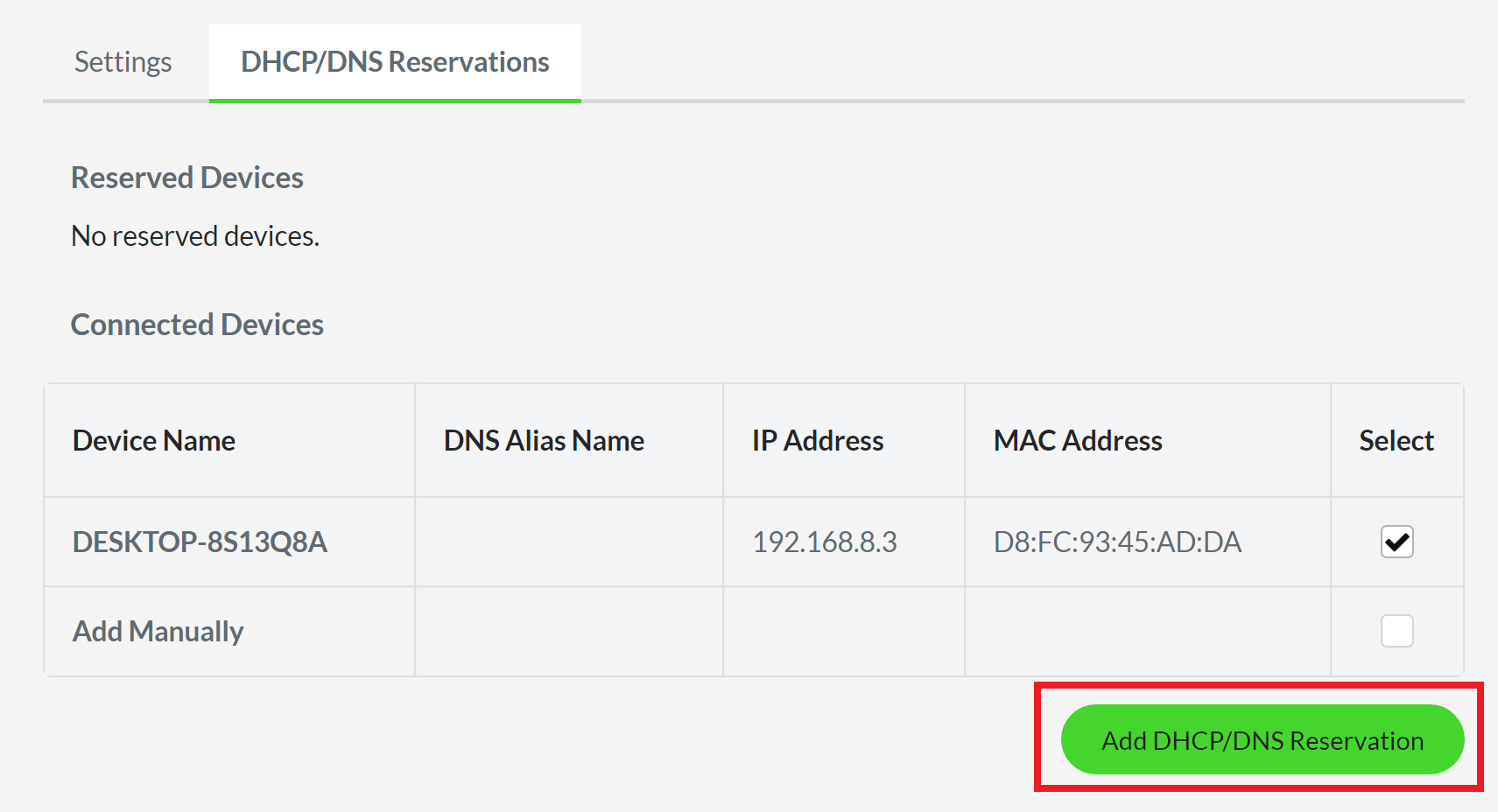Select the DESKTOP-8S13Q8A device name
Screen dimensions: 1498x812
click(199, 542)
